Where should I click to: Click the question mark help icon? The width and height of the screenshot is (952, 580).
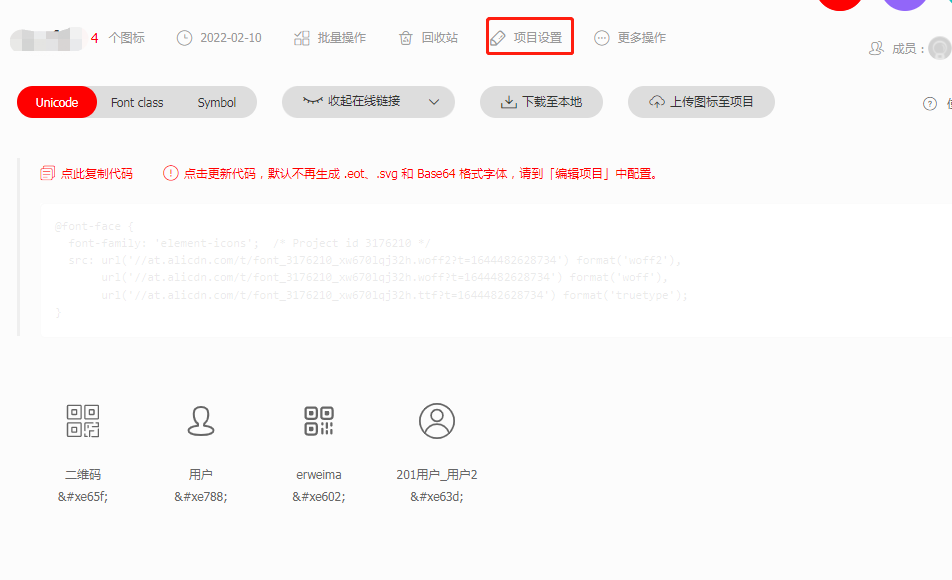929,102
